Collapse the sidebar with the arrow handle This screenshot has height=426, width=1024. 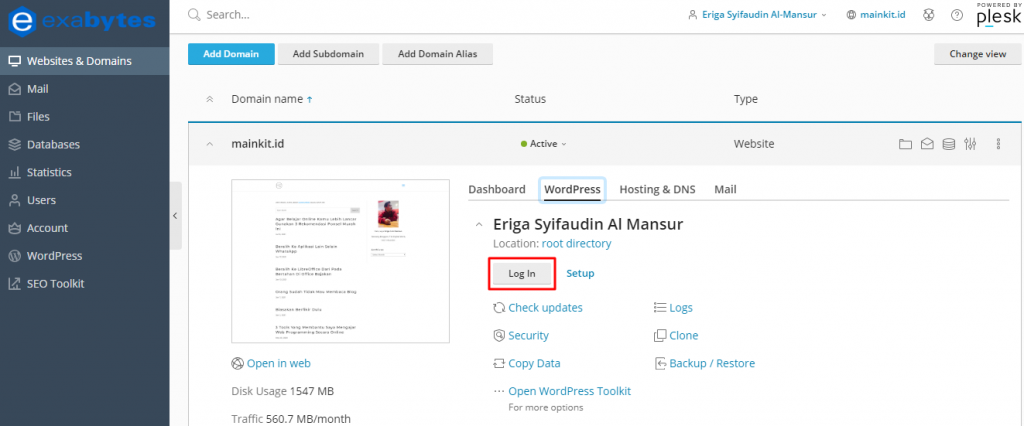pos(175,216)
